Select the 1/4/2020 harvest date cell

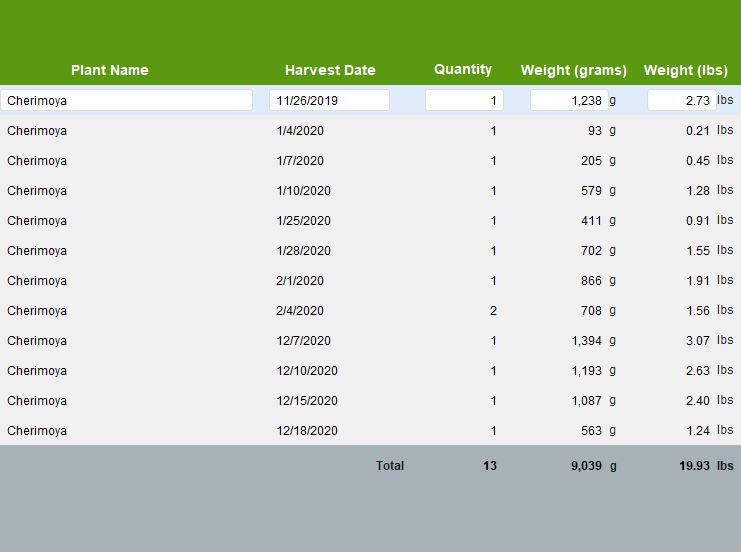300,130
